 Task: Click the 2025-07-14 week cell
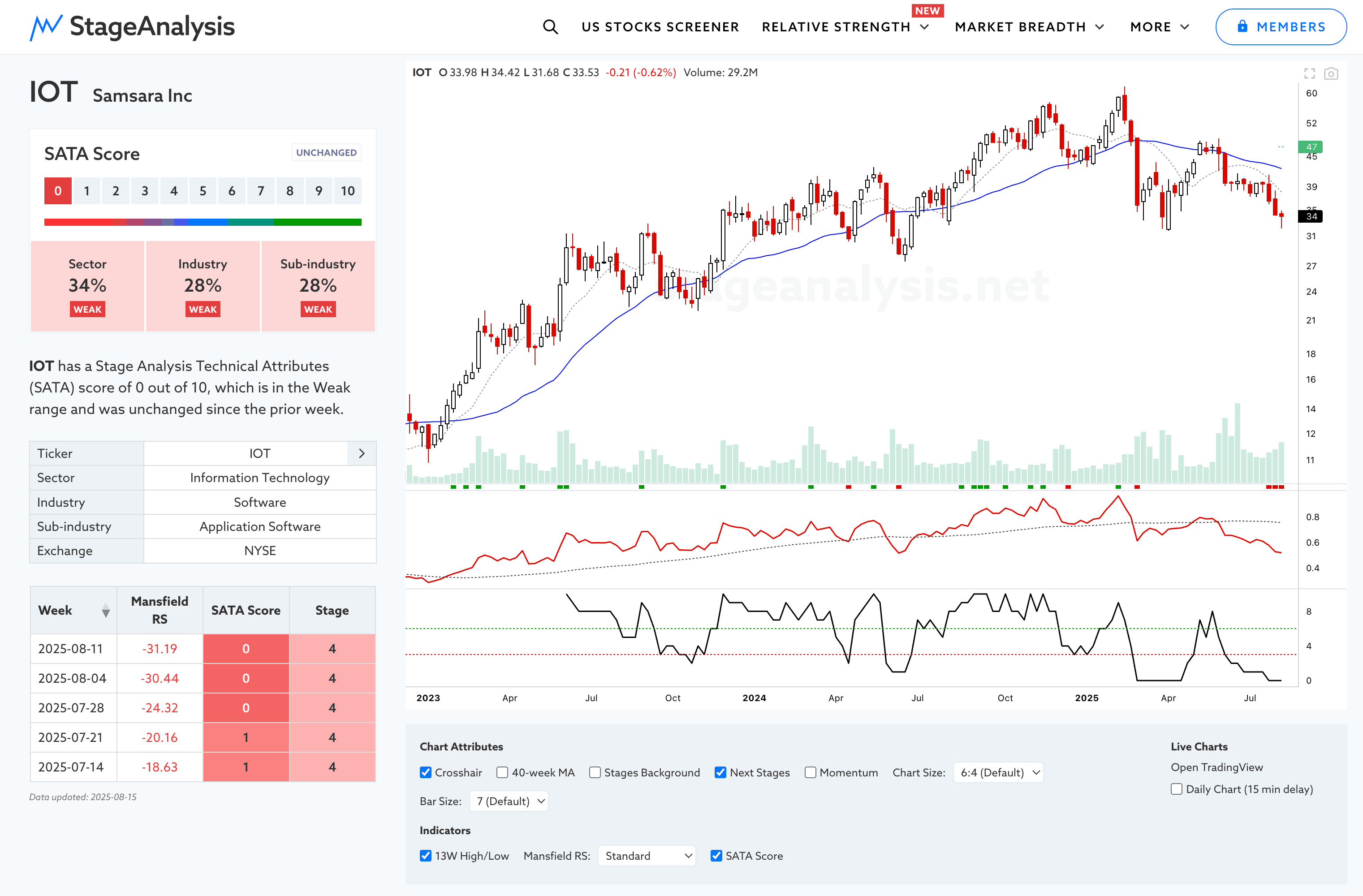point(73,767)
